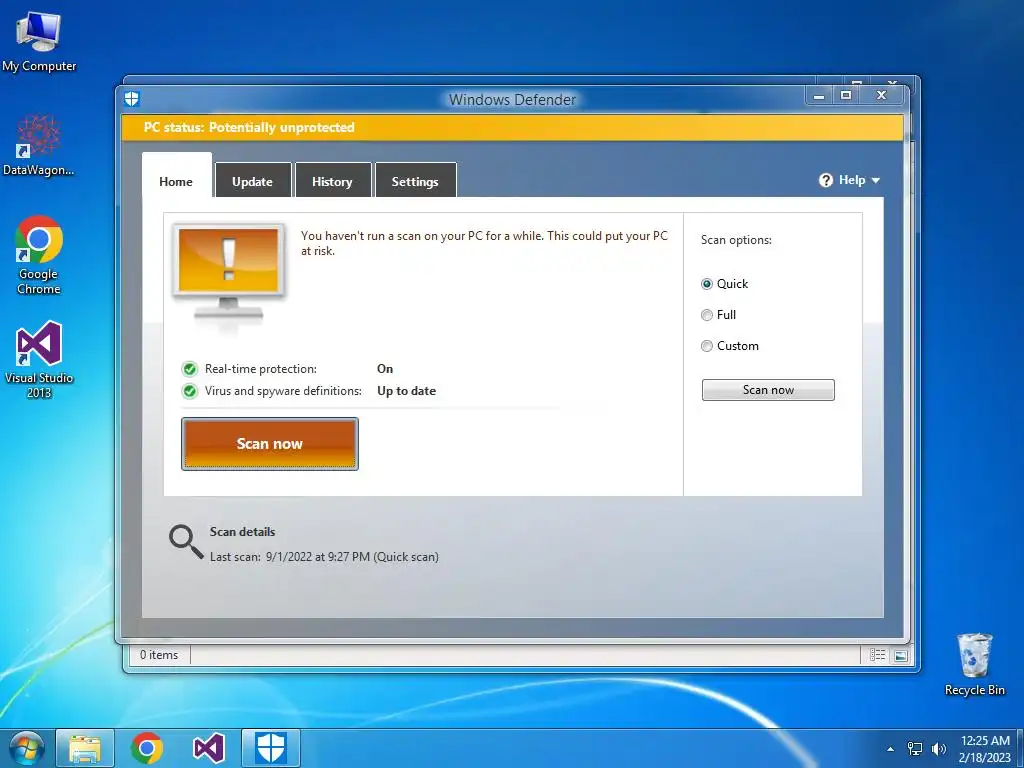Close the Windows Defender window
The height and width of the screenshot is (768, 1024).
pyautogui.click(x=882, y=95)
